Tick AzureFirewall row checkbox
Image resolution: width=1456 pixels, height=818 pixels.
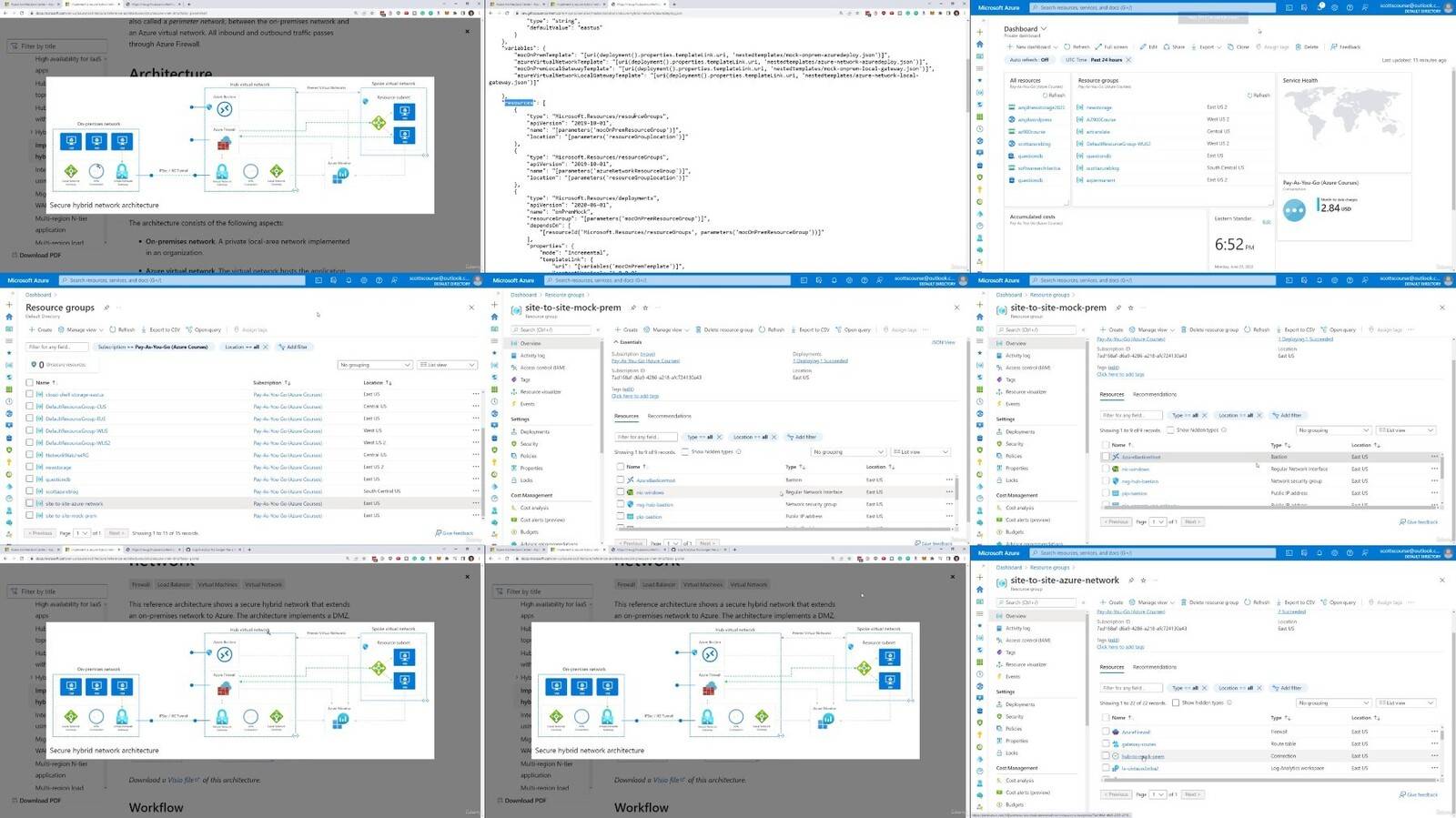[1106, 732]
